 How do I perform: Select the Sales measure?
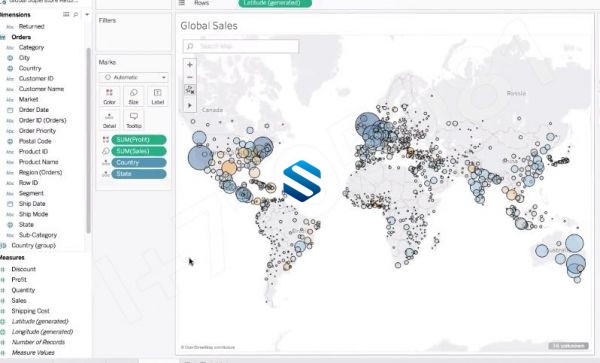19,300
